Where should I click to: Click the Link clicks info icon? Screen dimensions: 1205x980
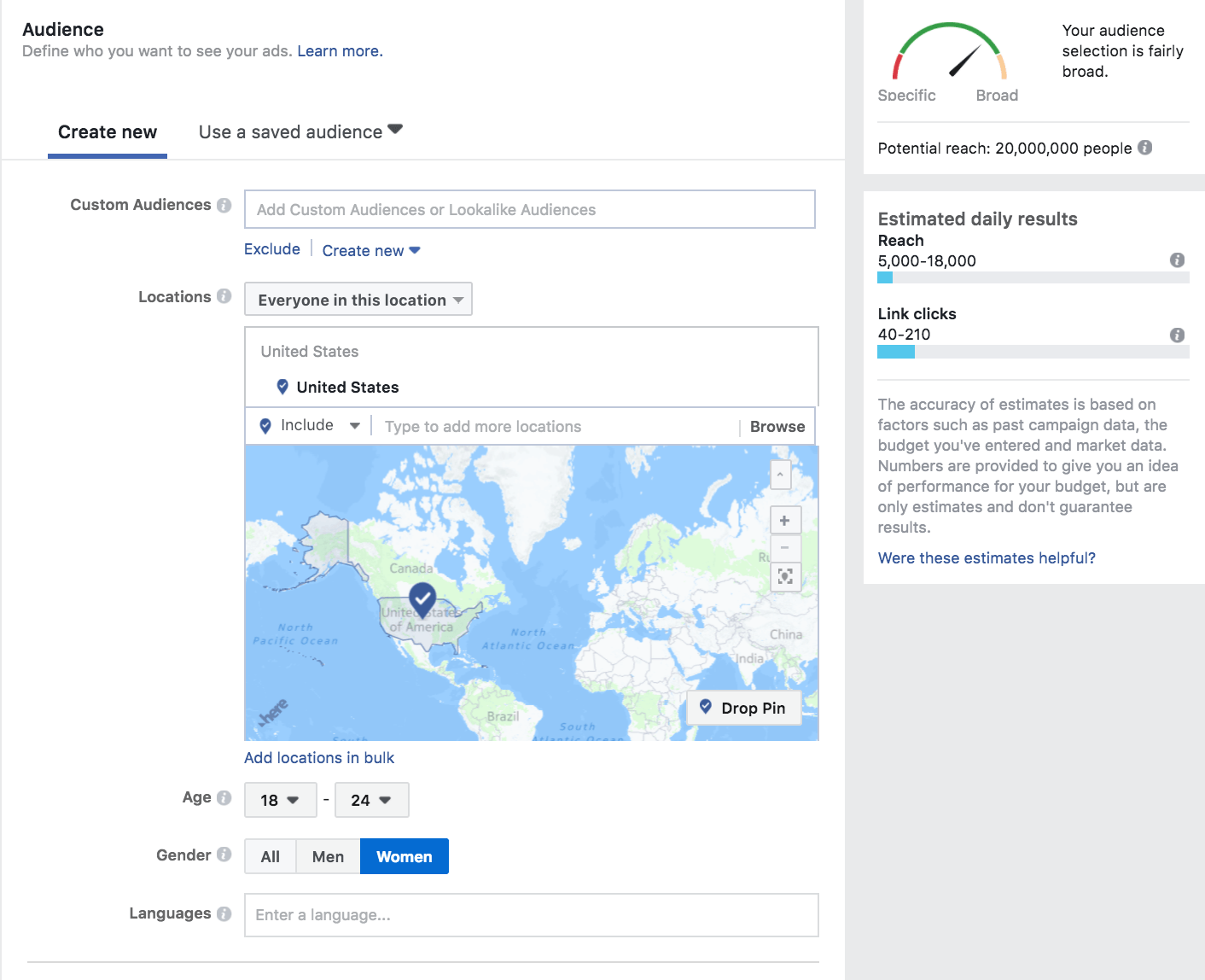click(1177, 335)
